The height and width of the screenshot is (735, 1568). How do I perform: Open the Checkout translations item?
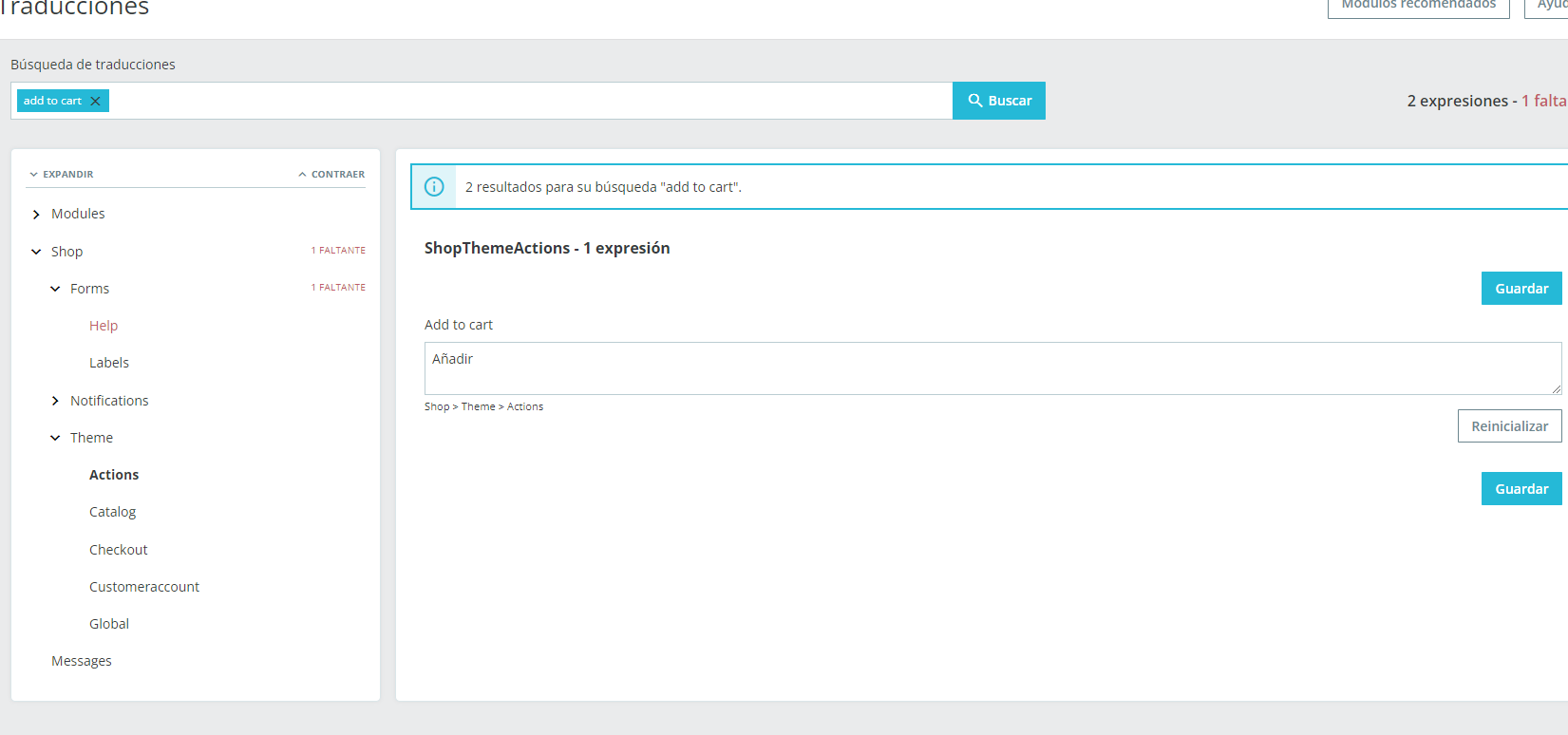pos(118,550)
